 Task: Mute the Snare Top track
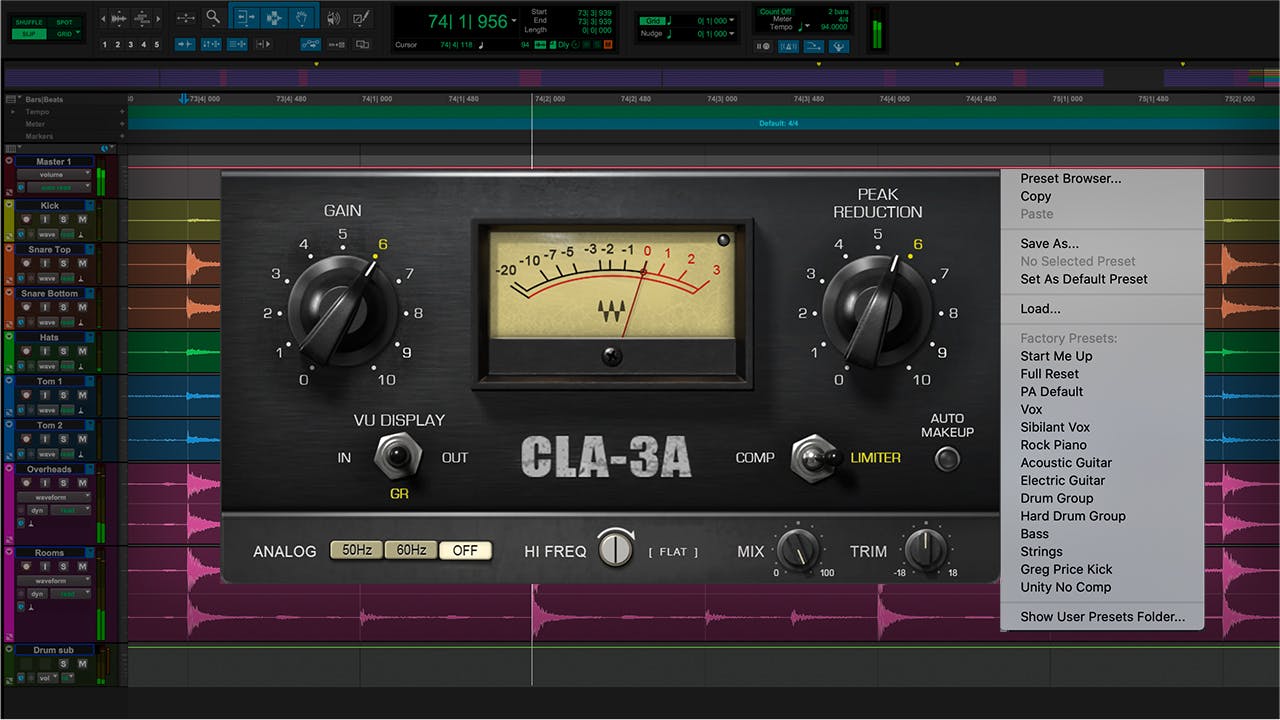82,263
